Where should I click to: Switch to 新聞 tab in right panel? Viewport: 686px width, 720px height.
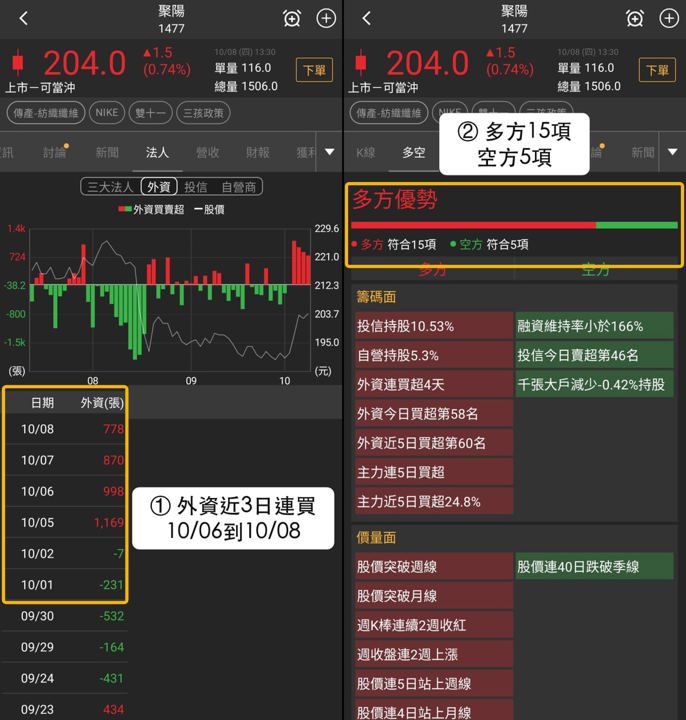pos(643,152)
